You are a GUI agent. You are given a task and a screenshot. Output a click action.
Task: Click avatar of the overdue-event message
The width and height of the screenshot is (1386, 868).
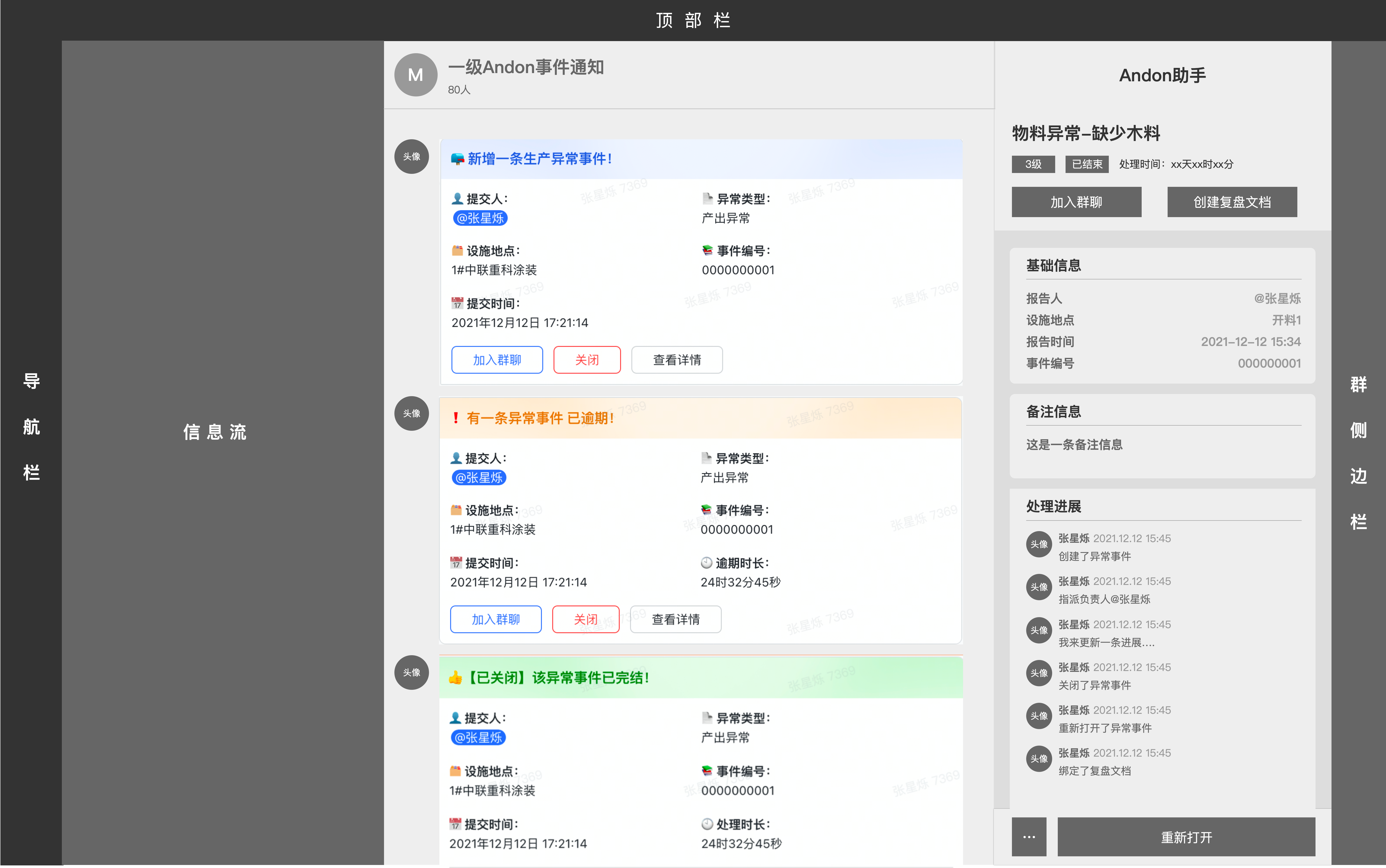click(x=411, y=413)
